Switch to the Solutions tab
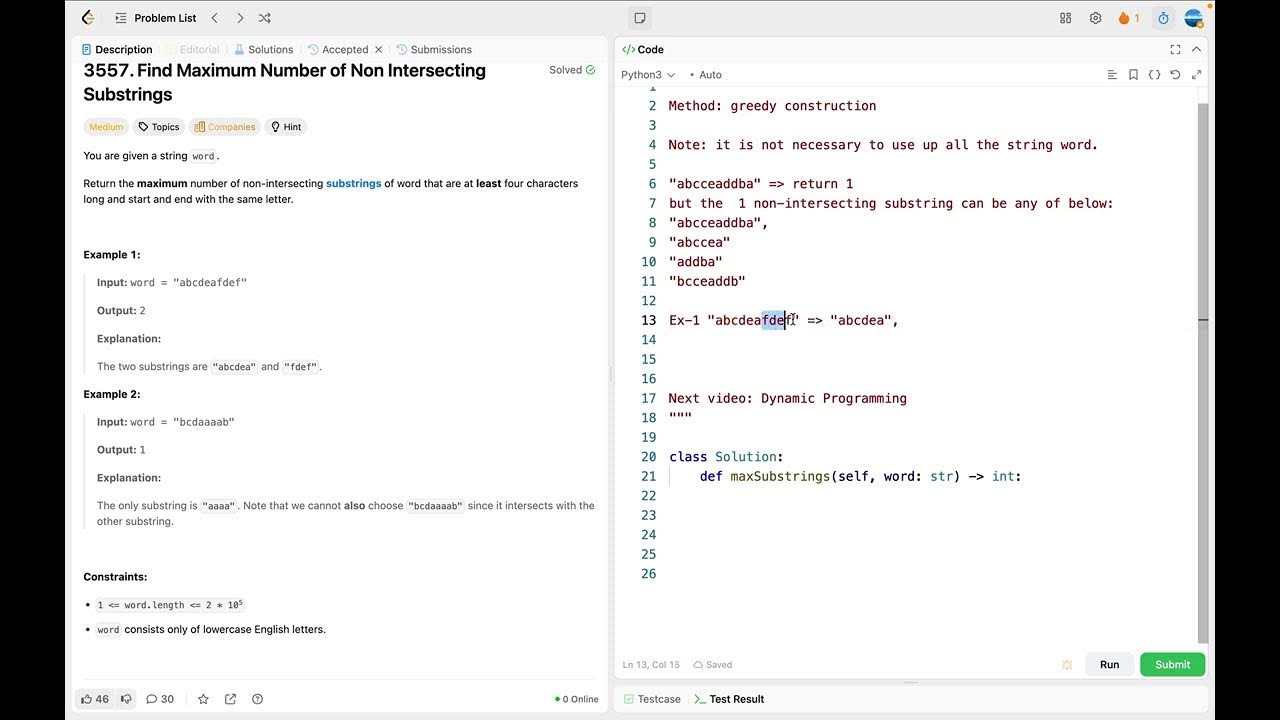This screenshot has width=1280, height=720. [264, 49]
